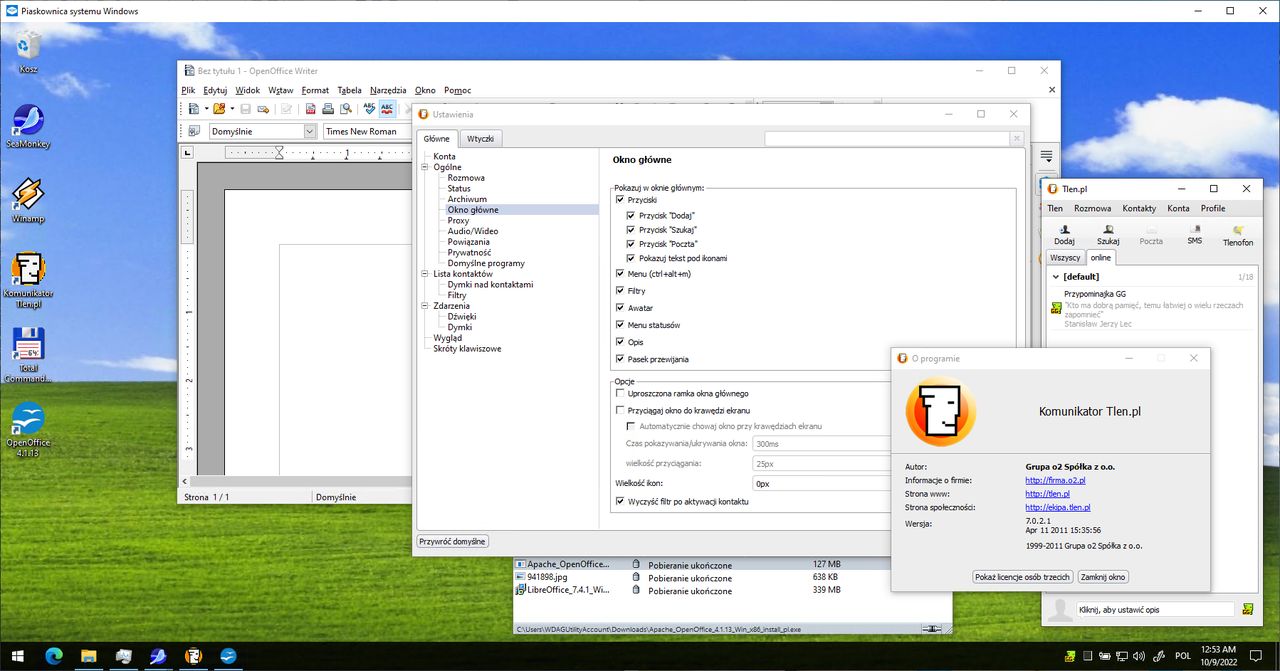1280x671 pixels.
Task: Select the Winamp desktop icon
Action: [x=27, y=201]
